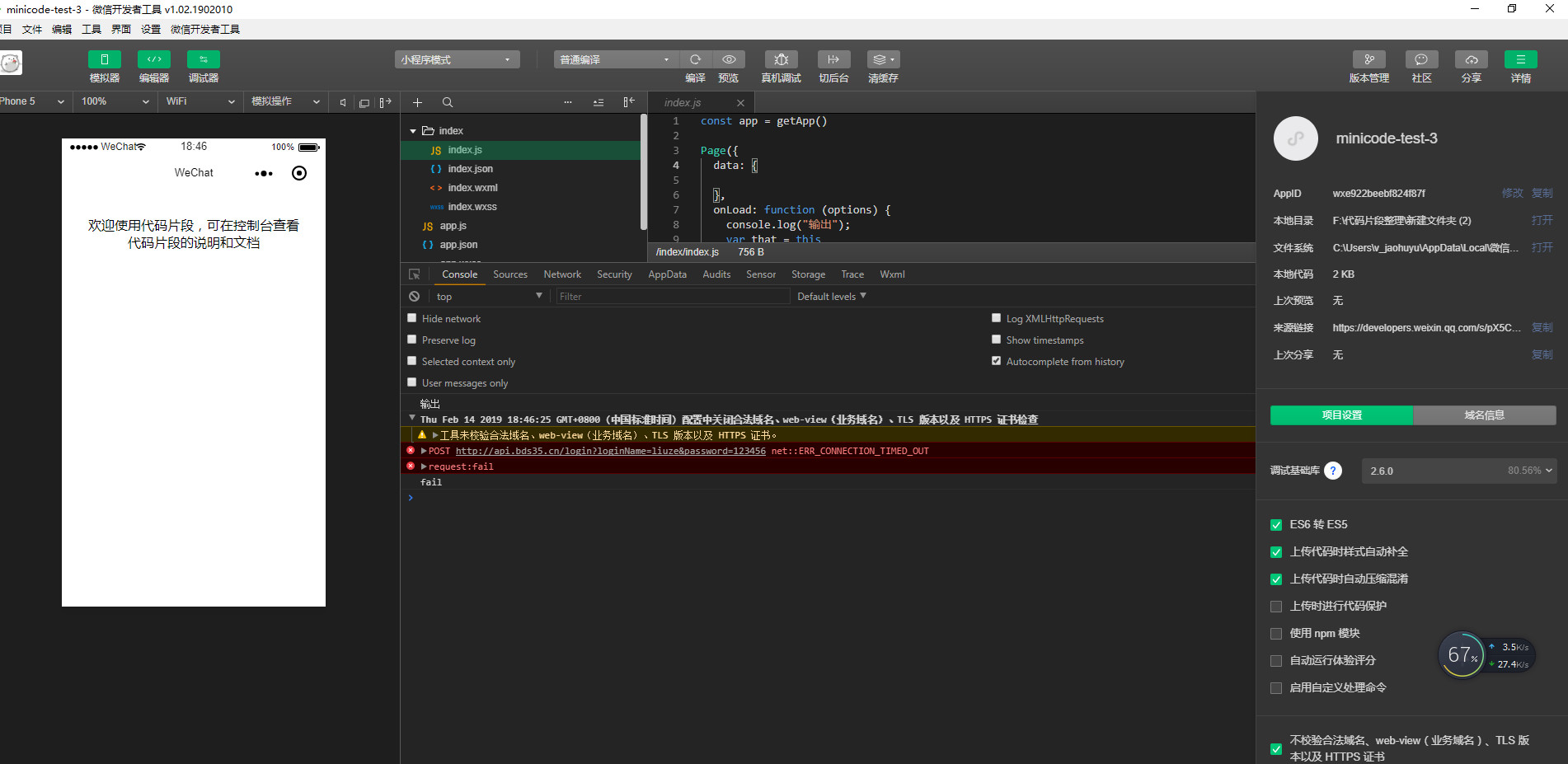Check 使用 npm 模块 option
This screenshot has height=764, width=1568.
tap(1276, 634)
